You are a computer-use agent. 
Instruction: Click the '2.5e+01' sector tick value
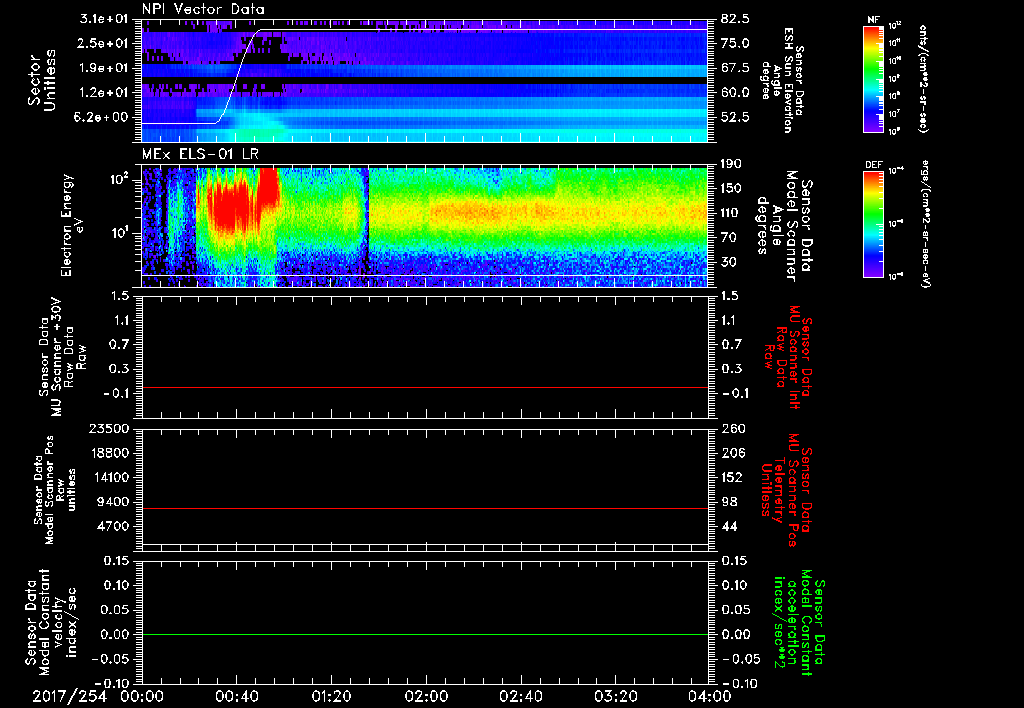101,43
